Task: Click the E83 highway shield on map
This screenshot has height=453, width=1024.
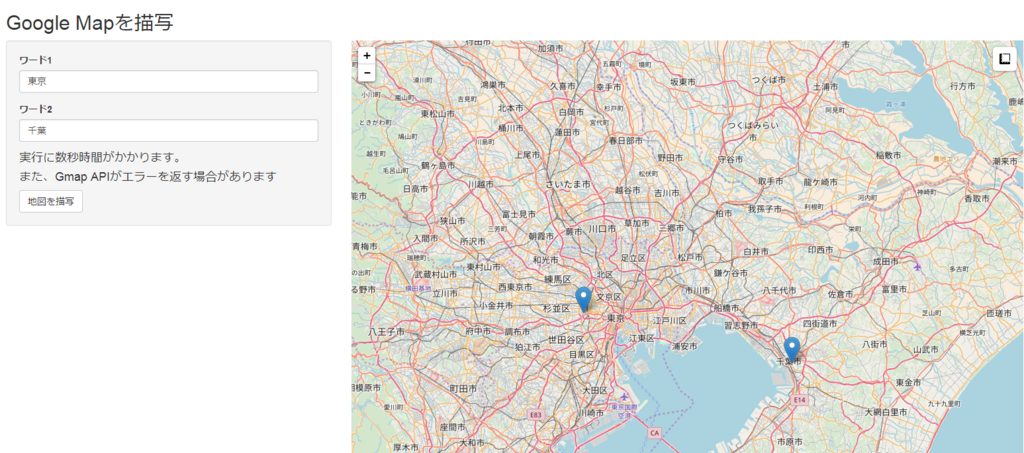Action: (x=536, y=414)
